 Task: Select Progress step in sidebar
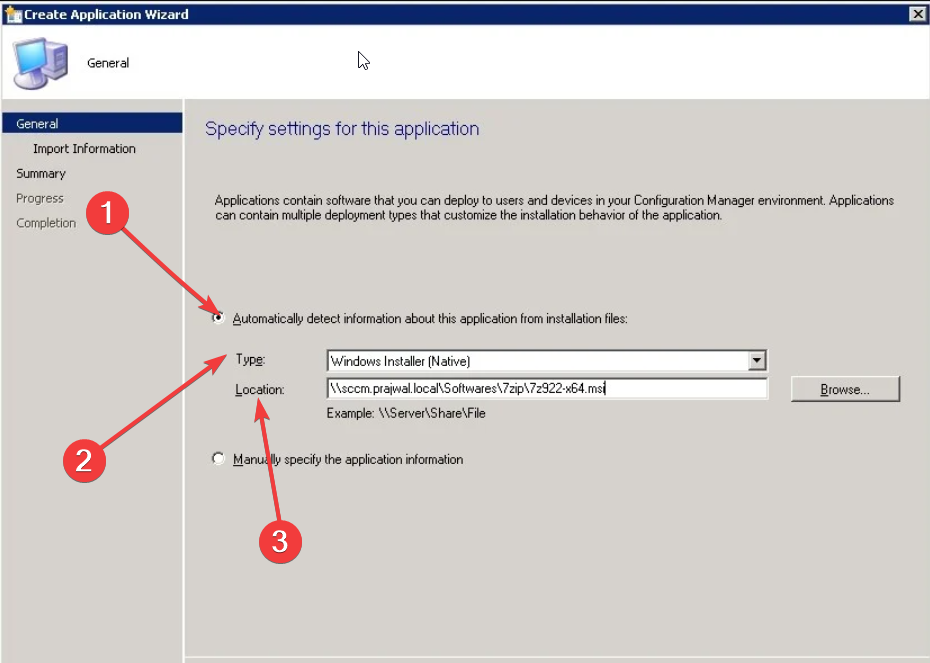[x=40, y=198]
